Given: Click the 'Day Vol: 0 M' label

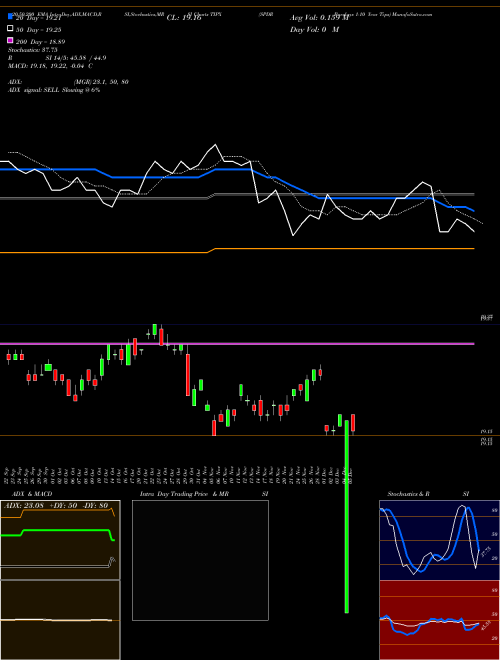Looking at the screenshot, I should (x=314, y=29).
